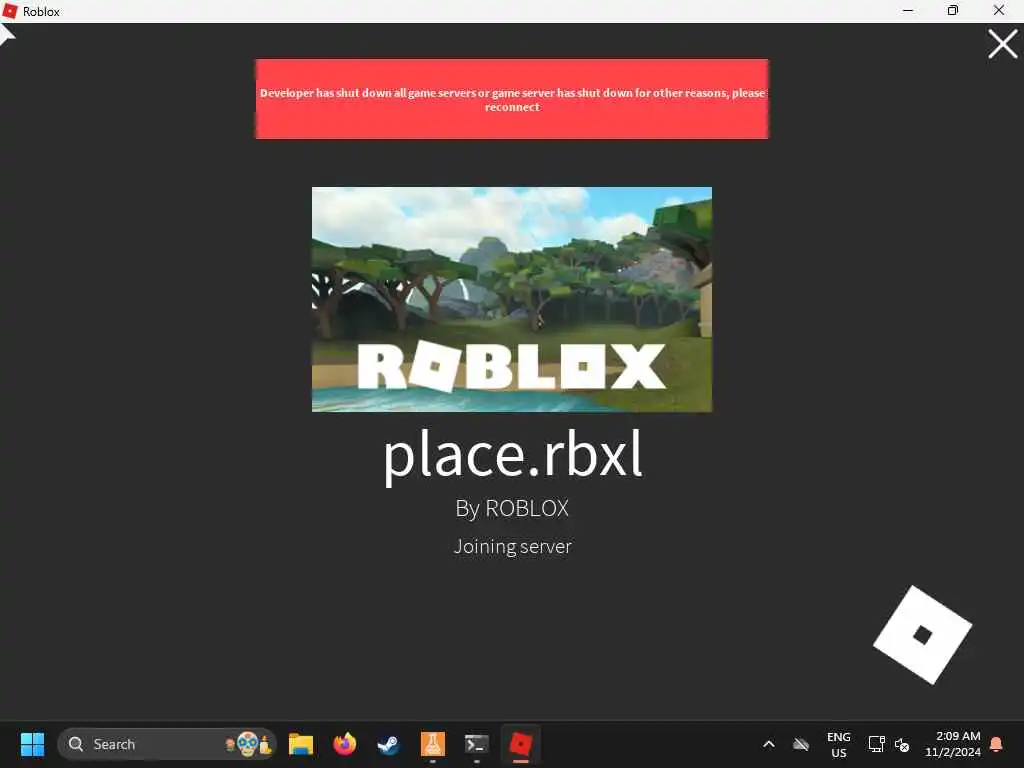Open the terminal app in the taskbar

click(476, 744)
